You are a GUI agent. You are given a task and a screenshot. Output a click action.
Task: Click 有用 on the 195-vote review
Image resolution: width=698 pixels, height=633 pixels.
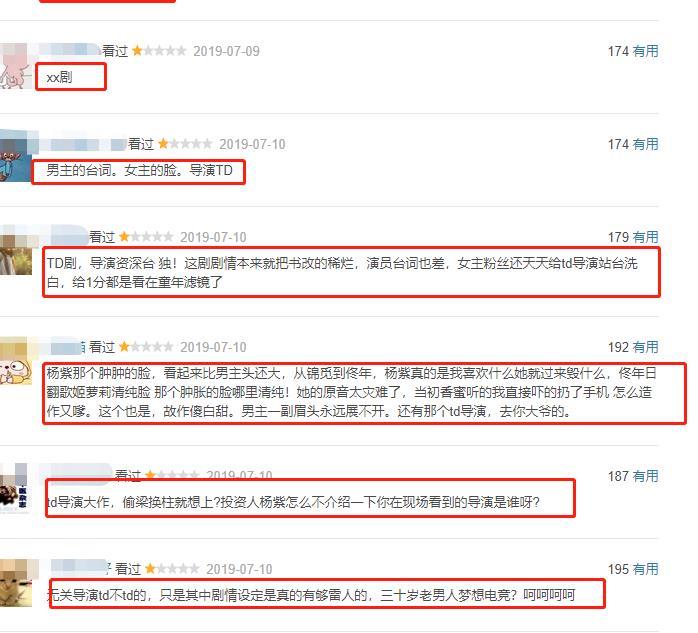pos(645,569)
